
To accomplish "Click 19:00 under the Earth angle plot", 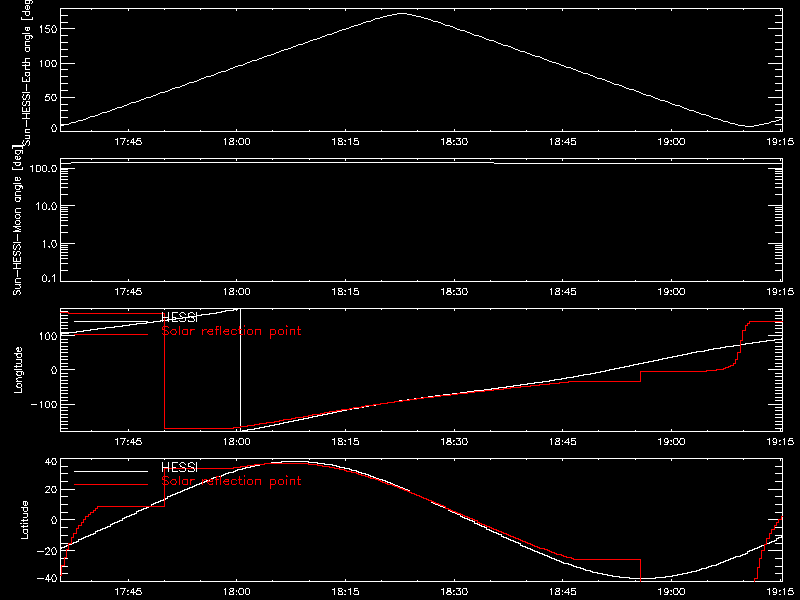I will click(x=671, y=141).
